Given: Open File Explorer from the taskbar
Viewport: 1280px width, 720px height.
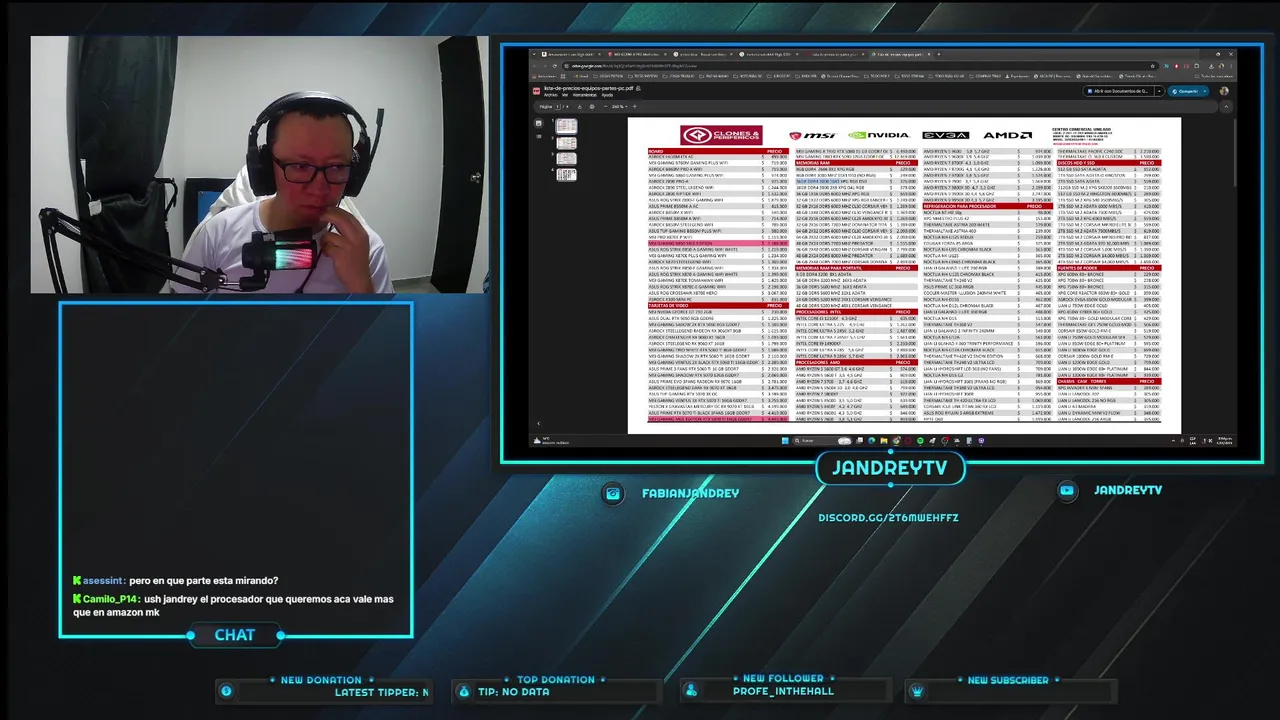Looking at the screenshot, I should (883, 440).
